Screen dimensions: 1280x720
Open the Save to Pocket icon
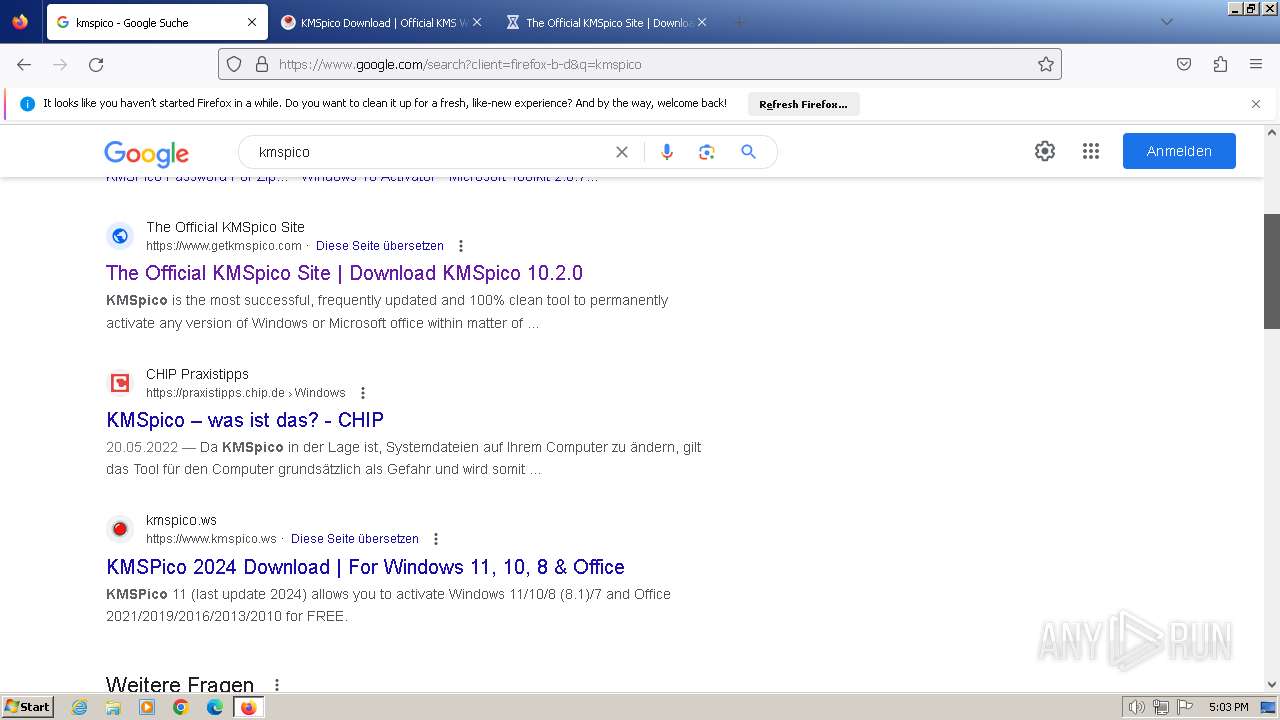click(x=1184, y=64)
